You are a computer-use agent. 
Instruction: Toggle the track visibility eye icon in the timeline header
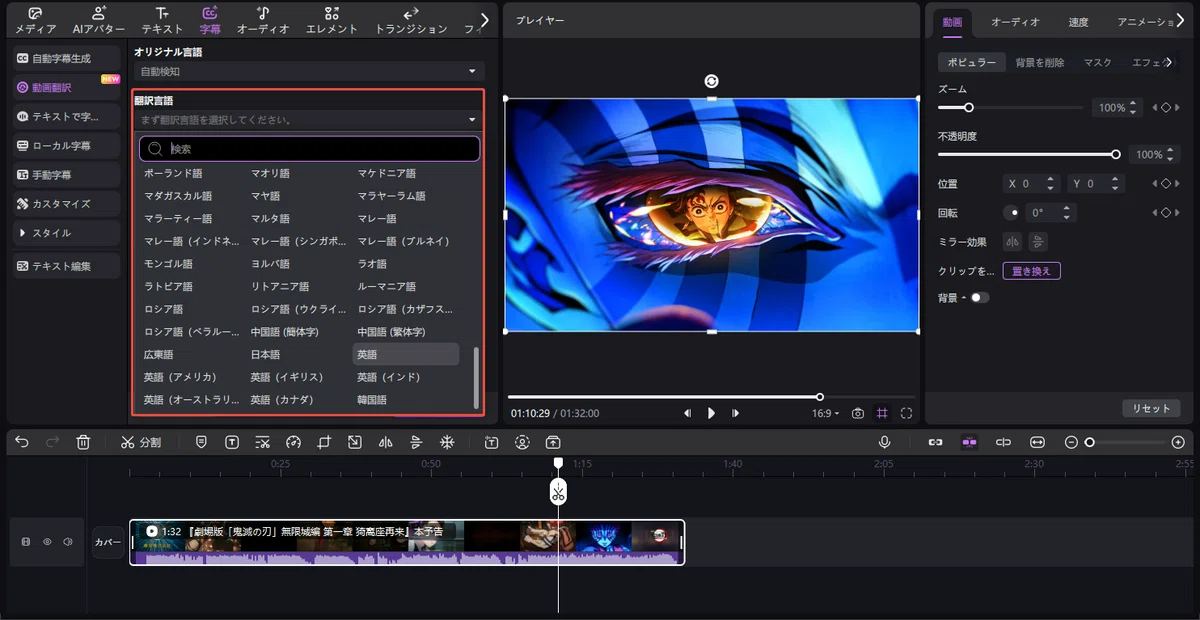click(46, 542)
